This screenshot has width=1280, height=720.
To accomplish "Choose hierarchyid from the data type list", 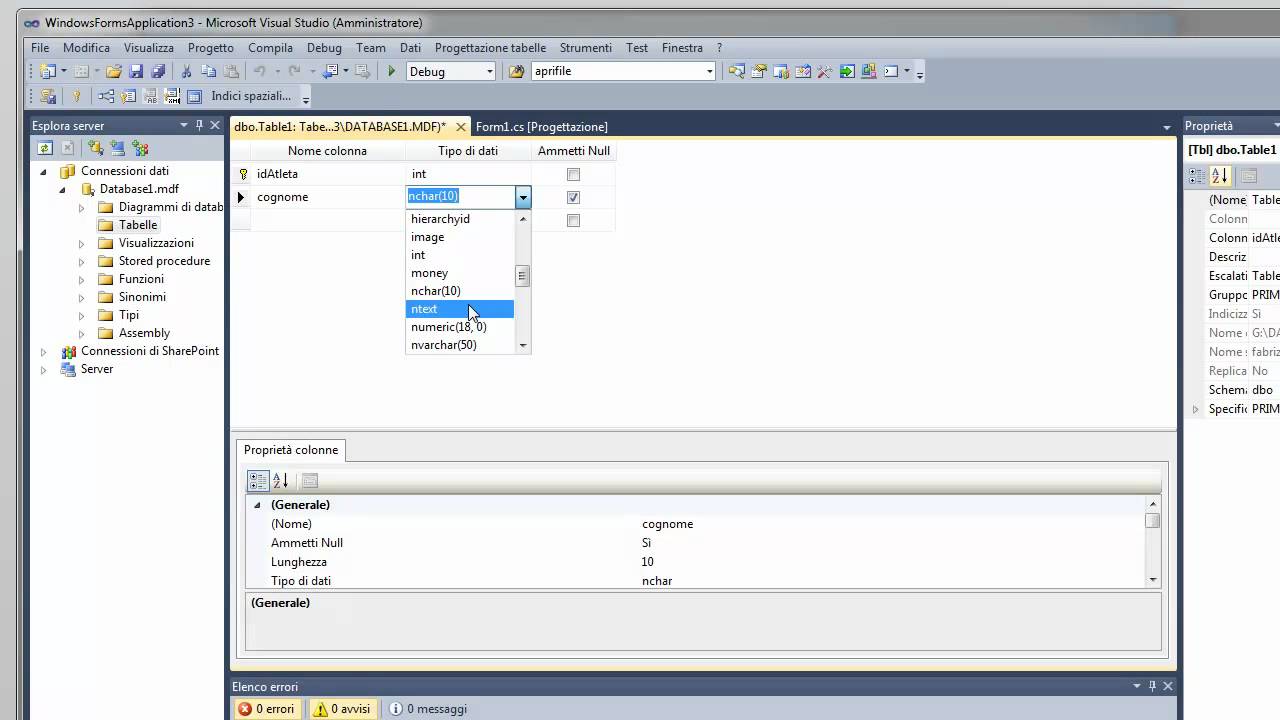I will click(460, 219).
